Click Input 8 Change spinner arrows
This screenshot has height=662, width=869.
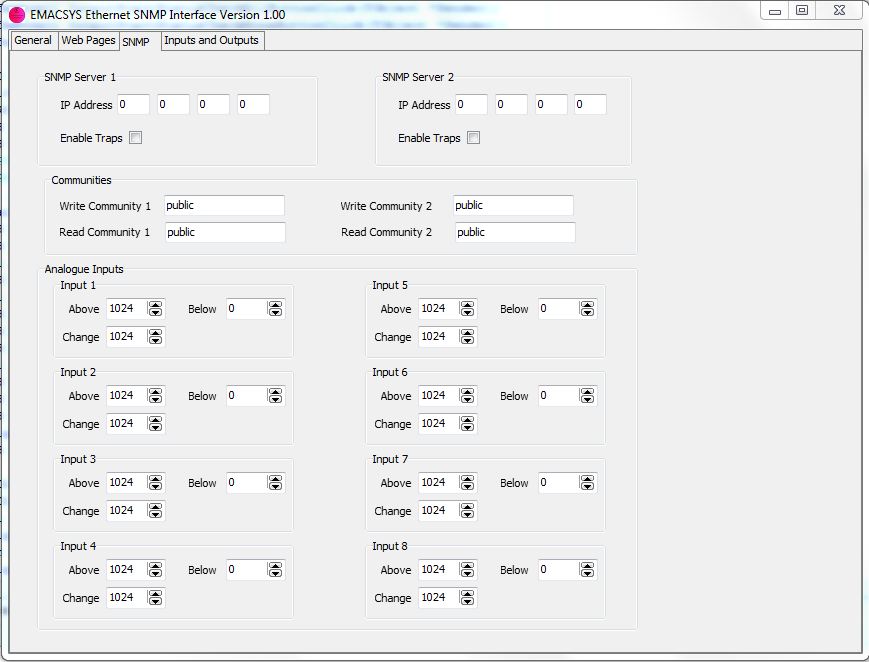tap(467, 598)
